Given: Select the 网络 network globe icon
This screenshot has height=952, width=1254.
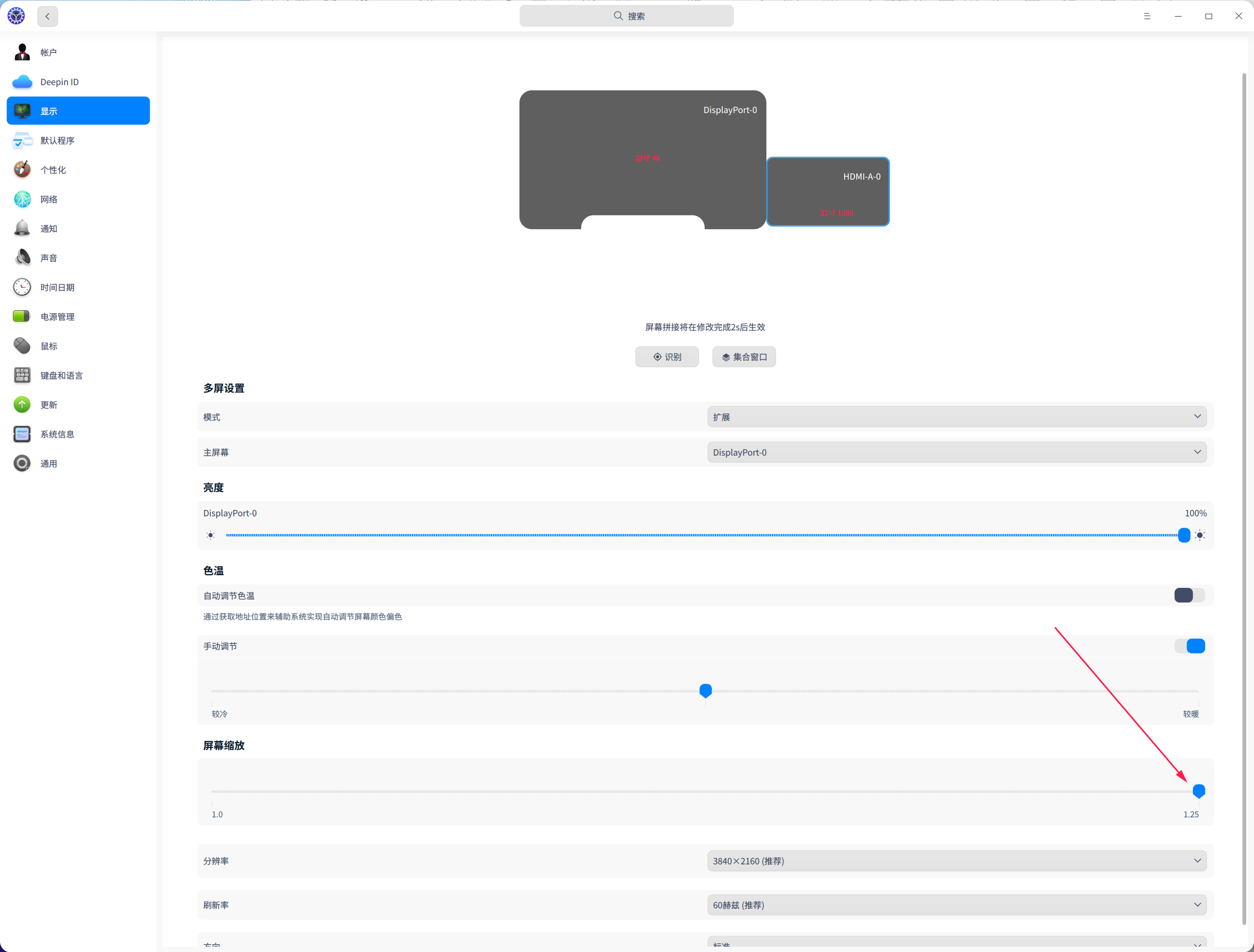Looking at the screenshot, I should 22,199.
